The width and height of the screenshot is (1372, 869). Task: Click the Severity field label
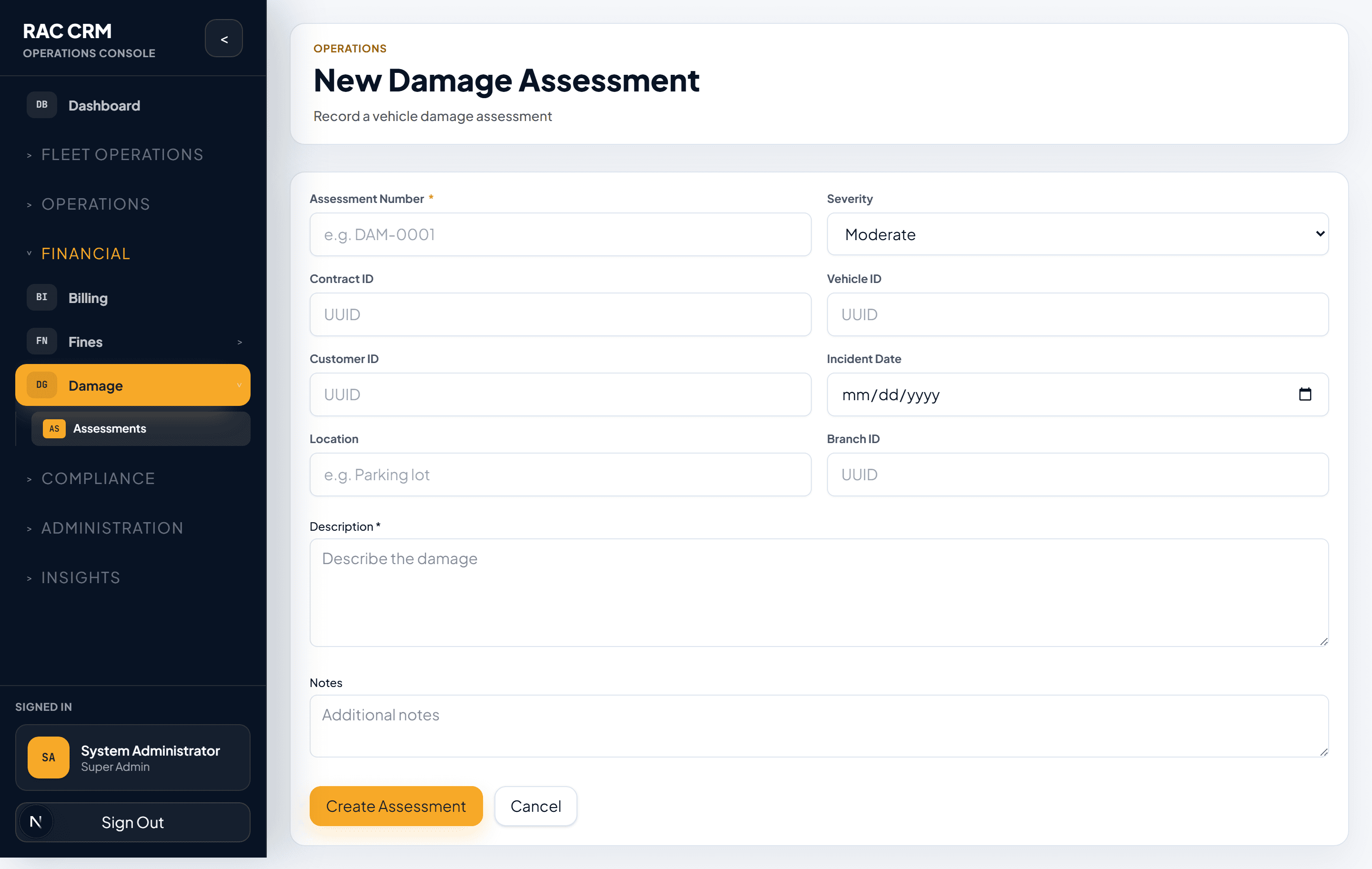tap(849, 198)
